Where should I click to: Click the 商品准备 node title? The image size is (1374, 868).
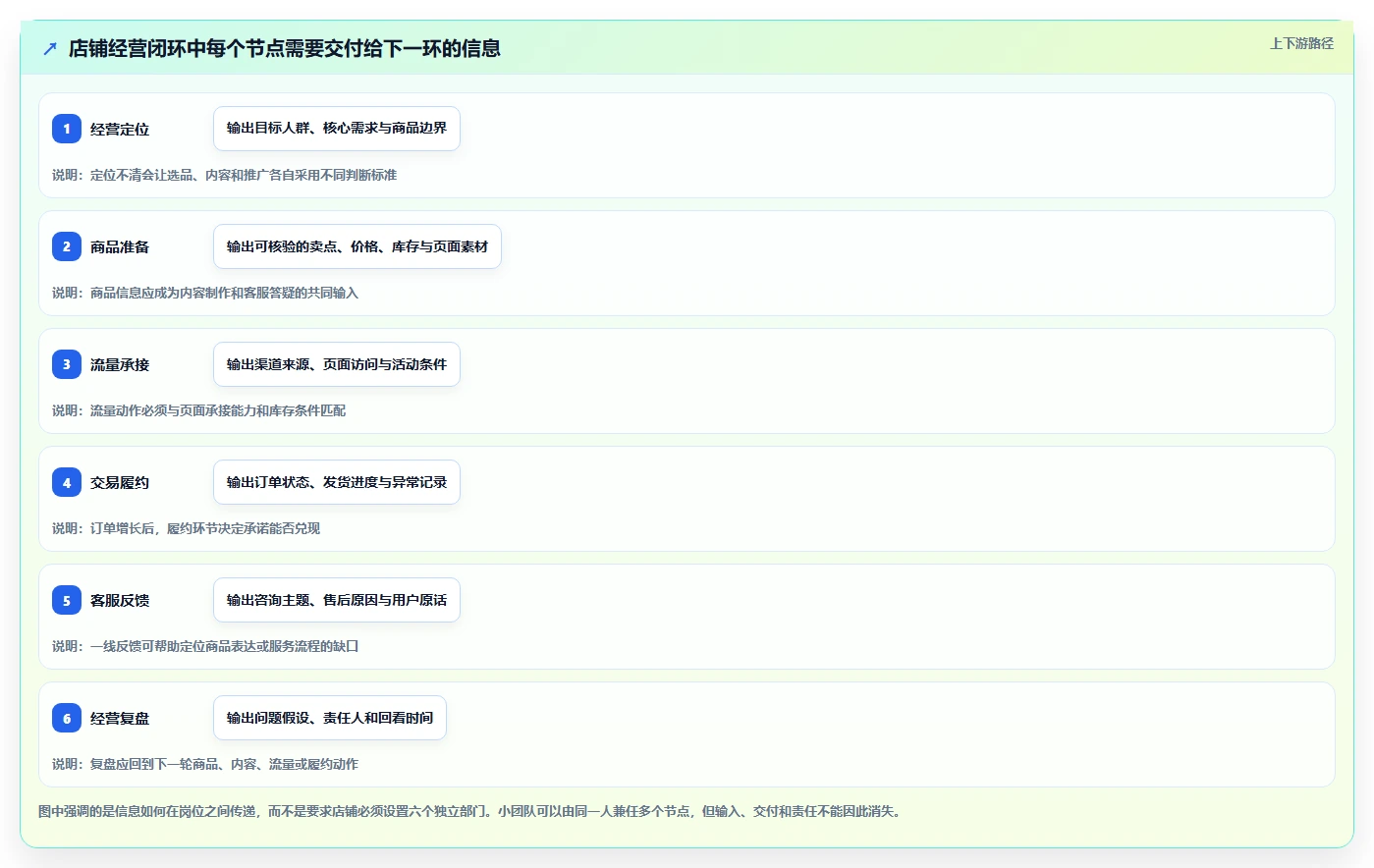click(x=120, y=246)
